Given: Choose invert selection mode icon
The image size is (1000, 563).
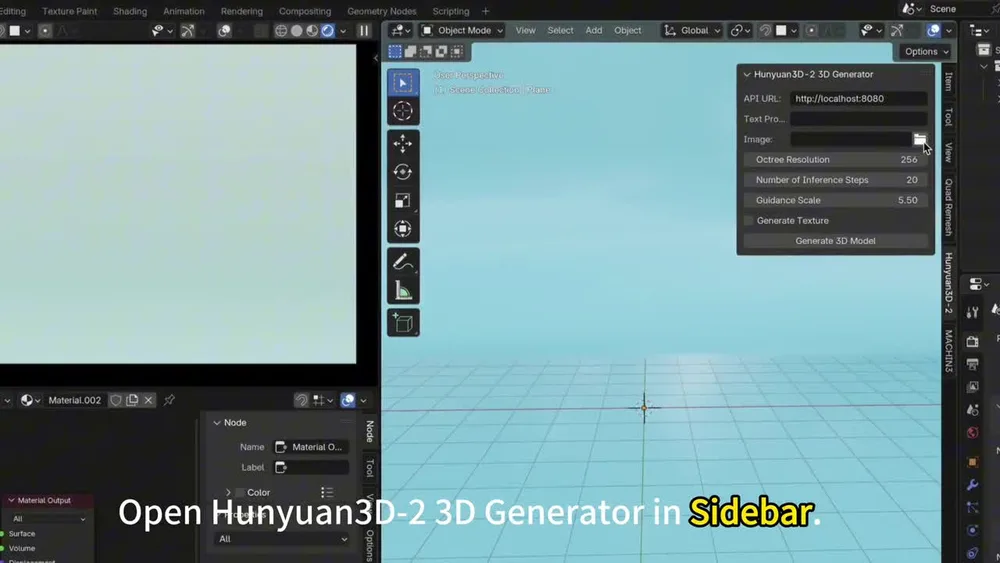Looking at the screenshot, I should point(441,51).
